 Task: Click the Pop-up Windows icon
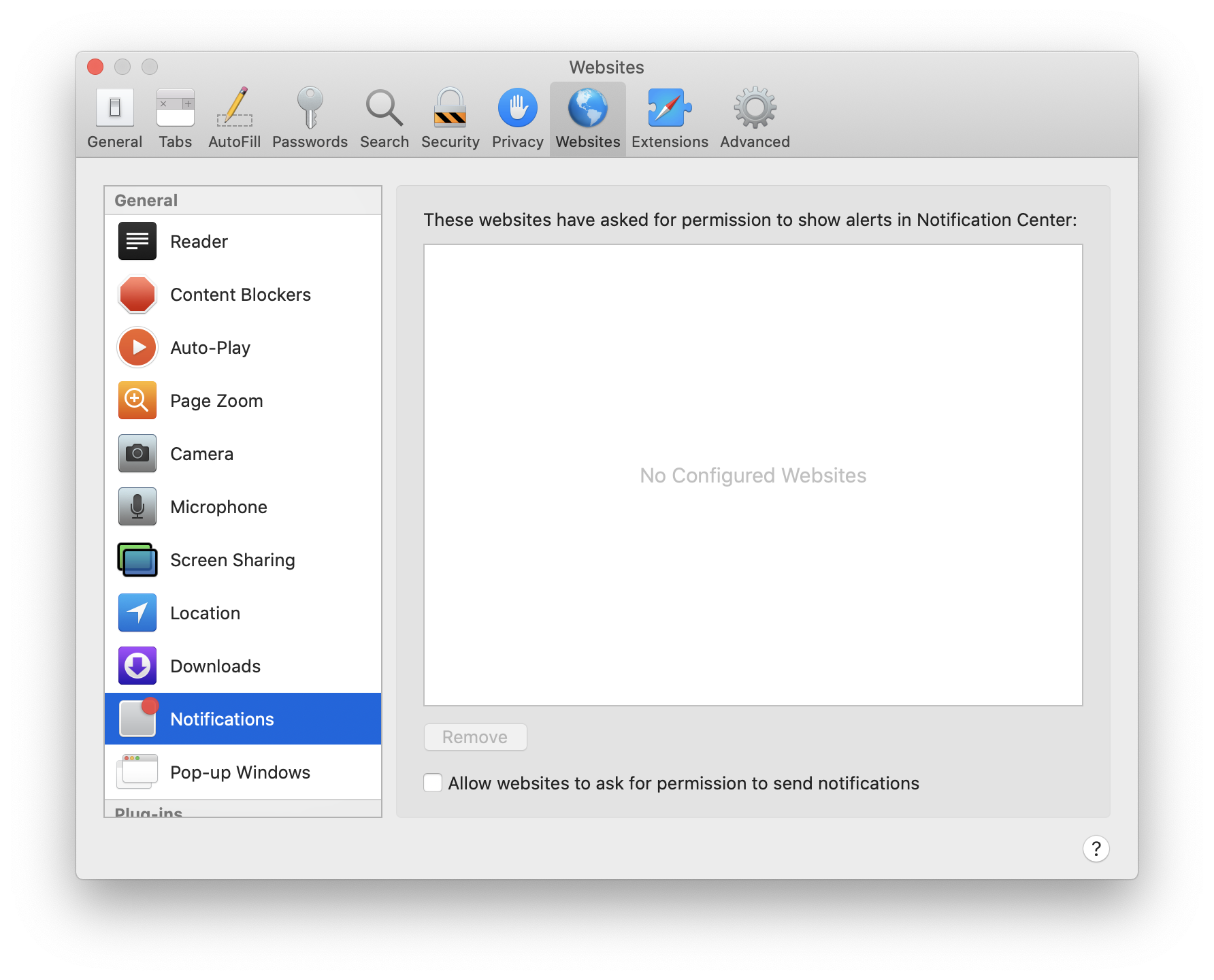(x=137, y=772)
